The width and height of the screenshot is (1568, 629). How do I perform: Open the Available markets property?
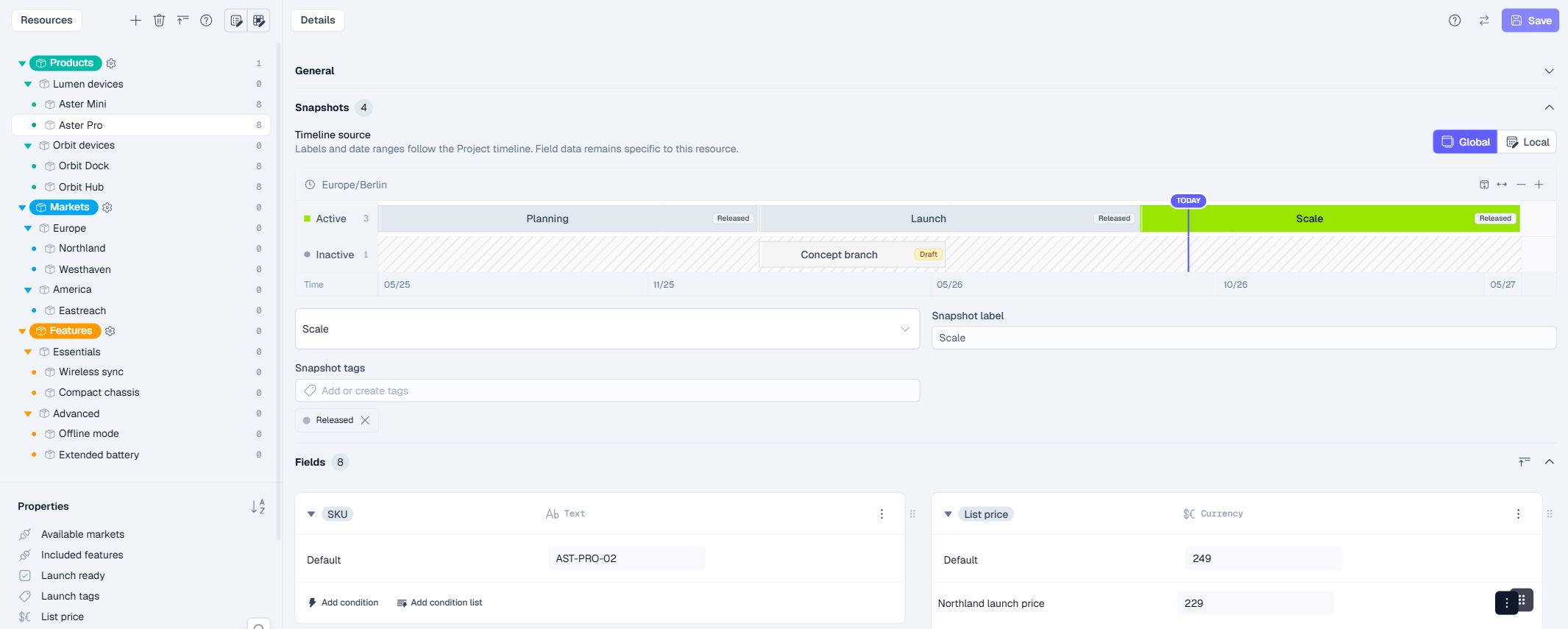(82, 534)
